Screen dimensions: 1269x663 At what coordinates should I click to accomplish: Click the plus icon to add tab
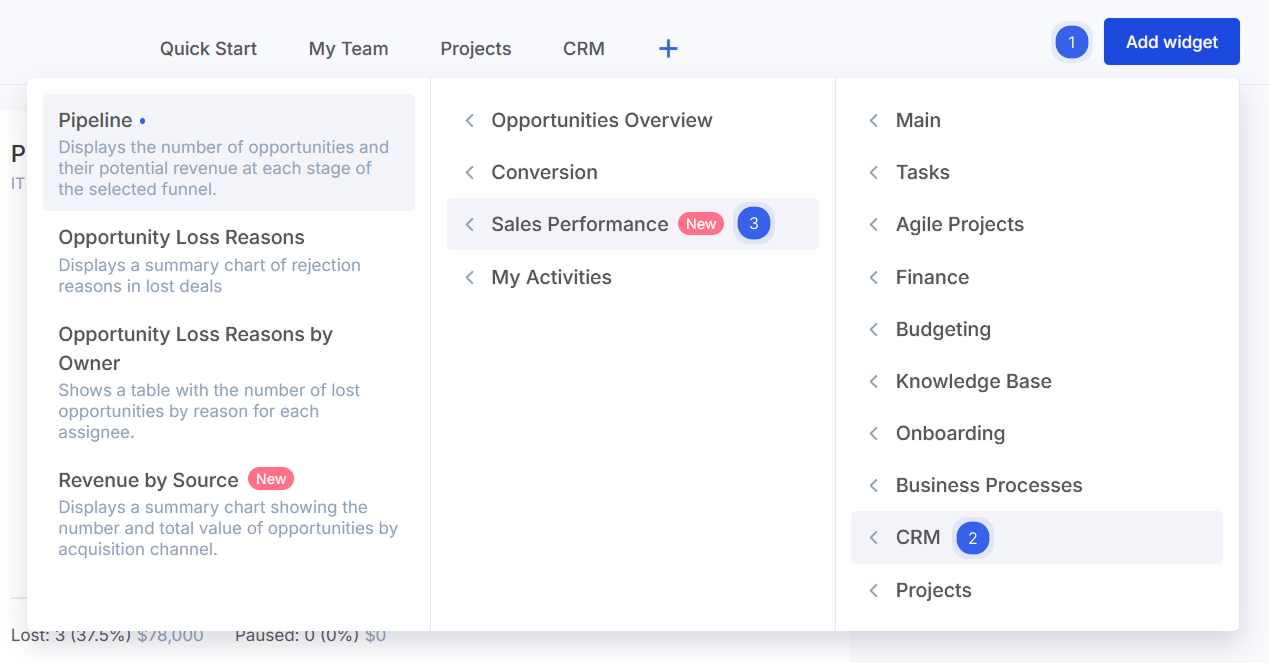[x=668, y=48]
